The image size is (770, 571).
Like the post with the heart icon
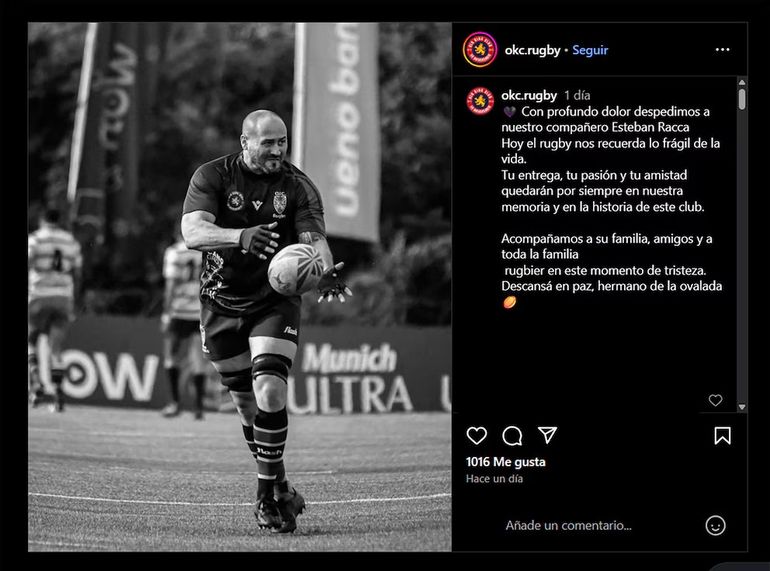pyautogui.click(x=476, y=435)
